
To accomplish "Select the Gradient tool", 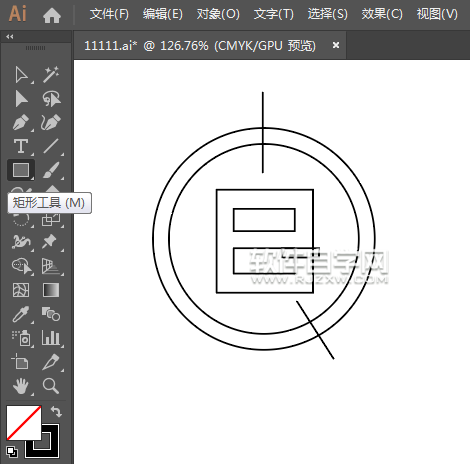I will pyautogui.click(x=51, y=290).
